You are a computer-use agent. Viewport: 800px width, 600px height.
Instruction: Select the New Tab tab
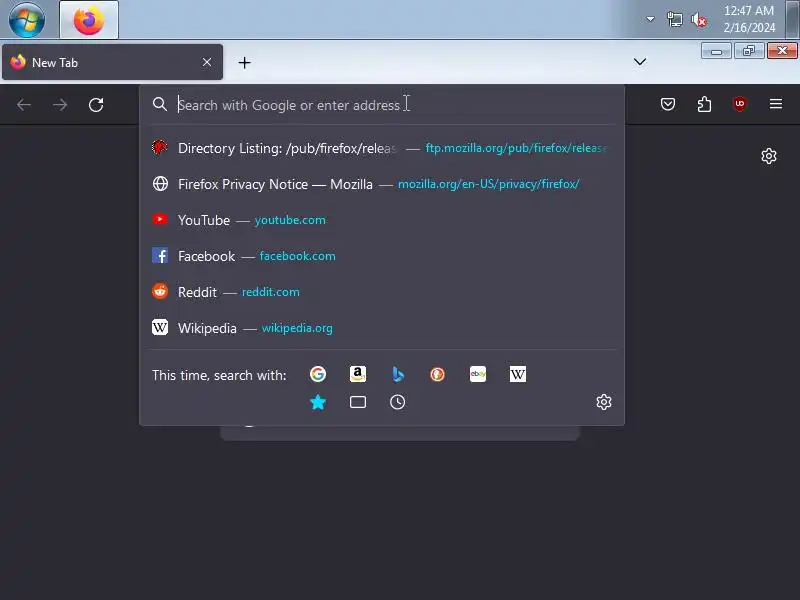point(112,62)
